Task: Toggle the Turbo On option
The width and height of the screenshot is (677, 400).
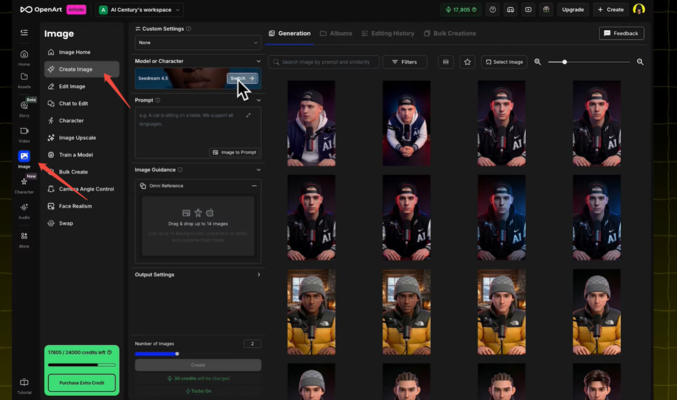Action: point(198,390)
